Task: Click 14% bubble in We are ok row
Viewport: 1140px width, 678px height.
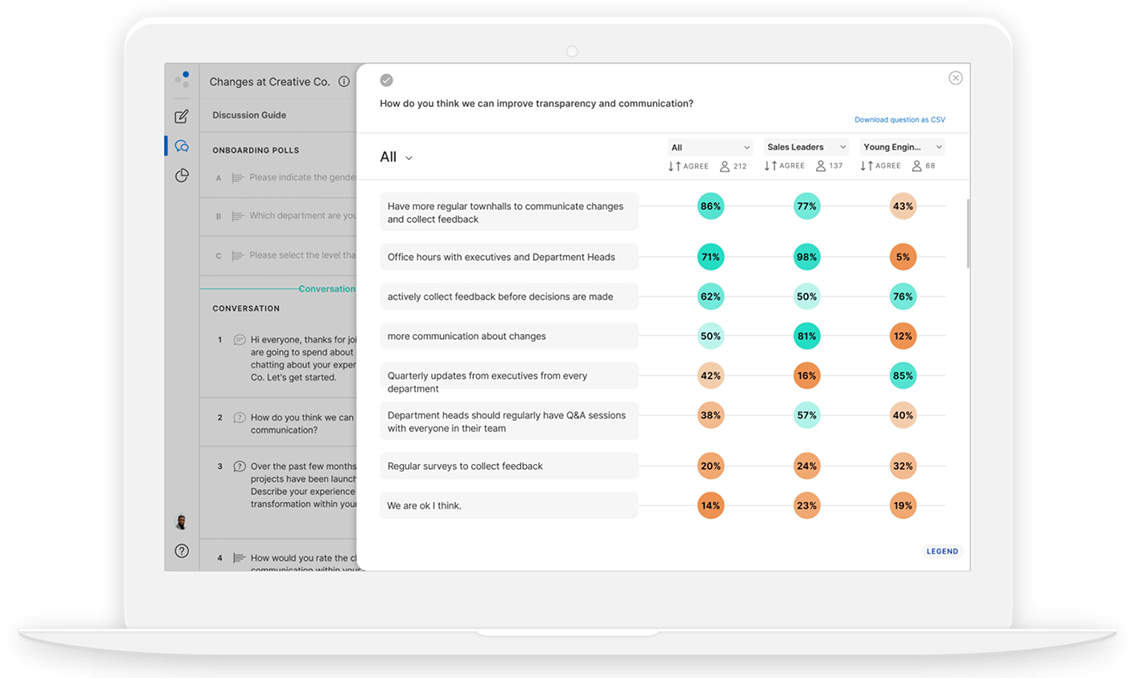Action: (710, 505)
